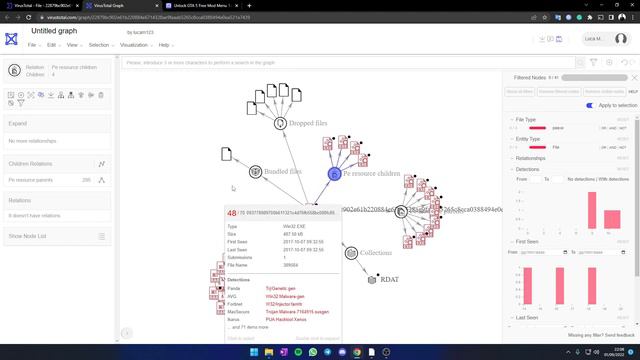
Task: Click the filled hierarchy tree icon
Action: click(71, 95)
